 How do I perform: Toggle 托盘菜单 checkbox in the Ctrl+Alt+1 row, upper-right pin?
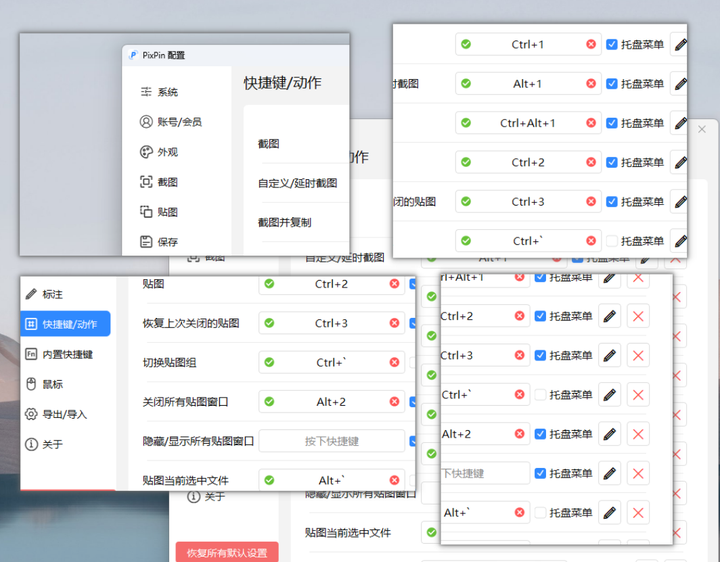tap(612, 123)
